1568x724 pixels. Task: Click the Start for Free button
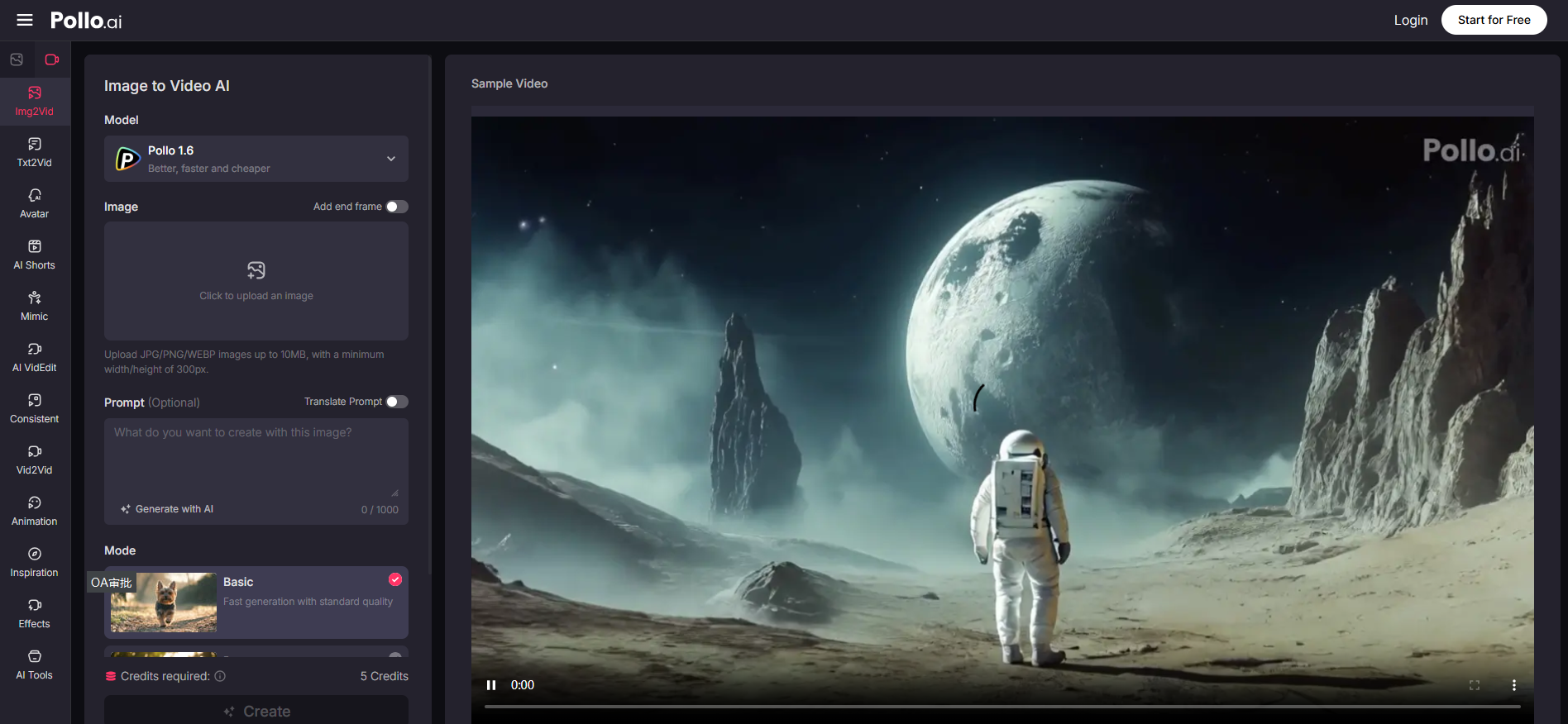point(1494,20)
